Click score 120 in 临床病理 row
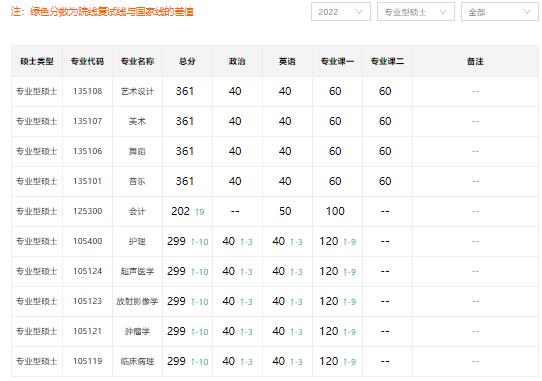This screenshot has height=381, width=542. pyautogui.click(x=329, y=361)
